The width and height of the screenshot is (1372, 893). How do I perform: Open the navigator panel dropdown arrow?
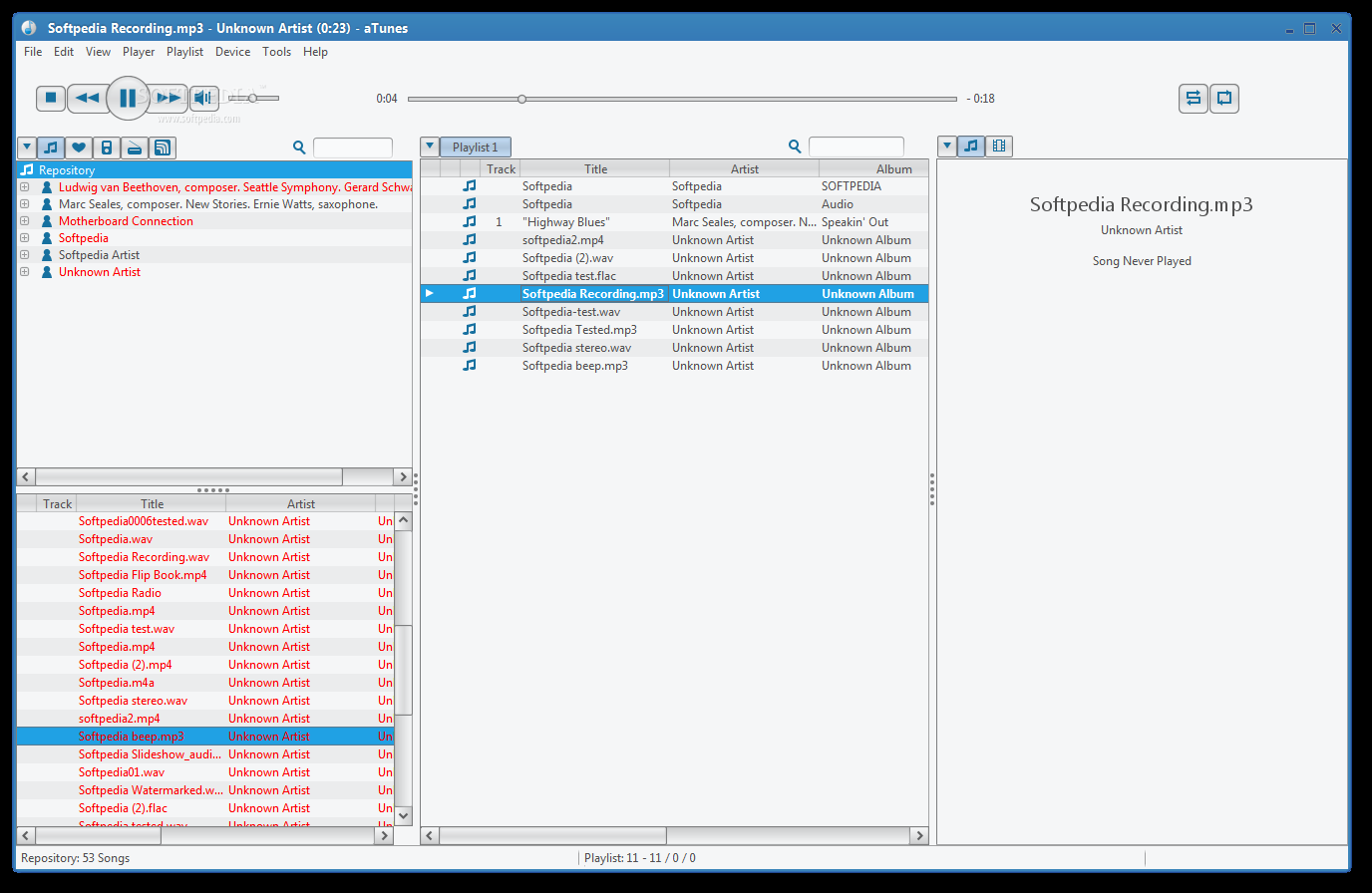pos(27,148)
